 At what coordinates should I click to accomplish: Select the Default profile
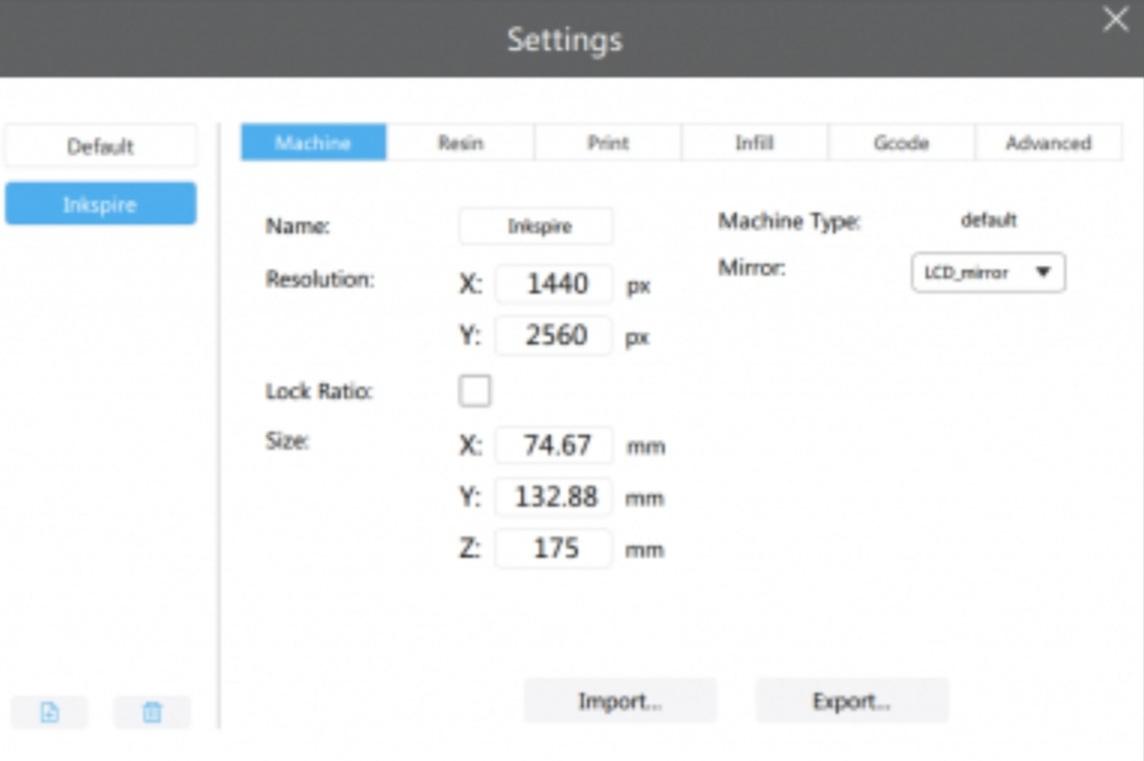tap(100, 146)
